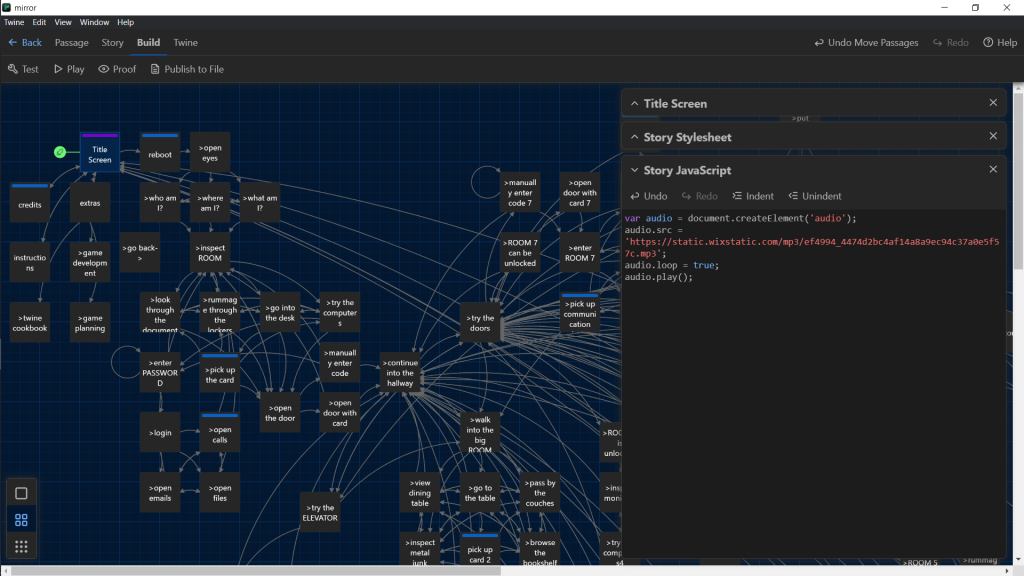This screenshot has height=576, width=1024.
Task: Open the Window menu
Action: tap(95, 22)
